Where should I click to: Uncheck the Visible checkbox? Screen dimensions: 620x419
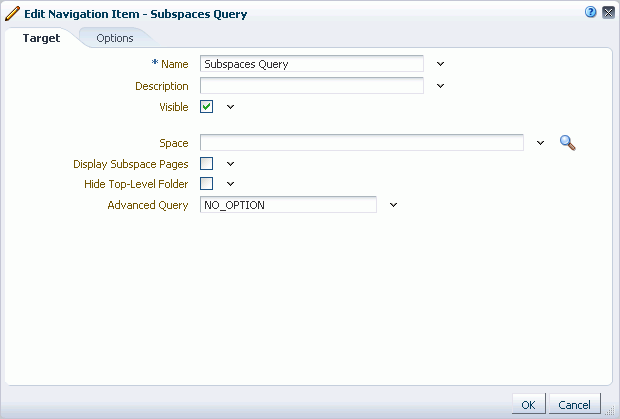point(206,106)
